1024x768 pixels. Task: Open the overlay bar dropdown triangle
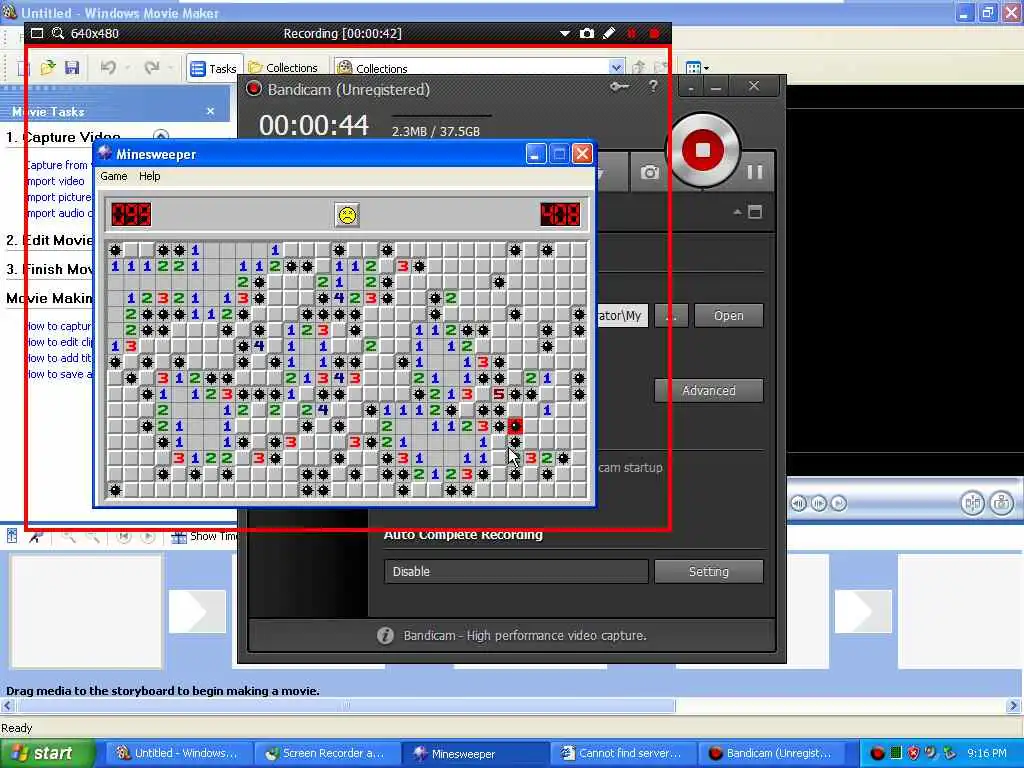565,34
